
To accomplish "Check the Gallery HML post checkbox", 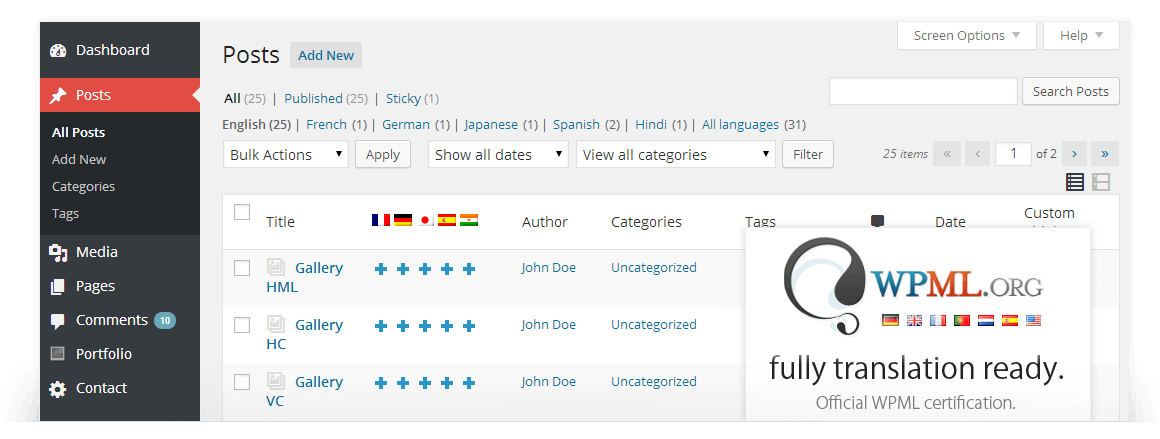I will (x=242, y=268).
